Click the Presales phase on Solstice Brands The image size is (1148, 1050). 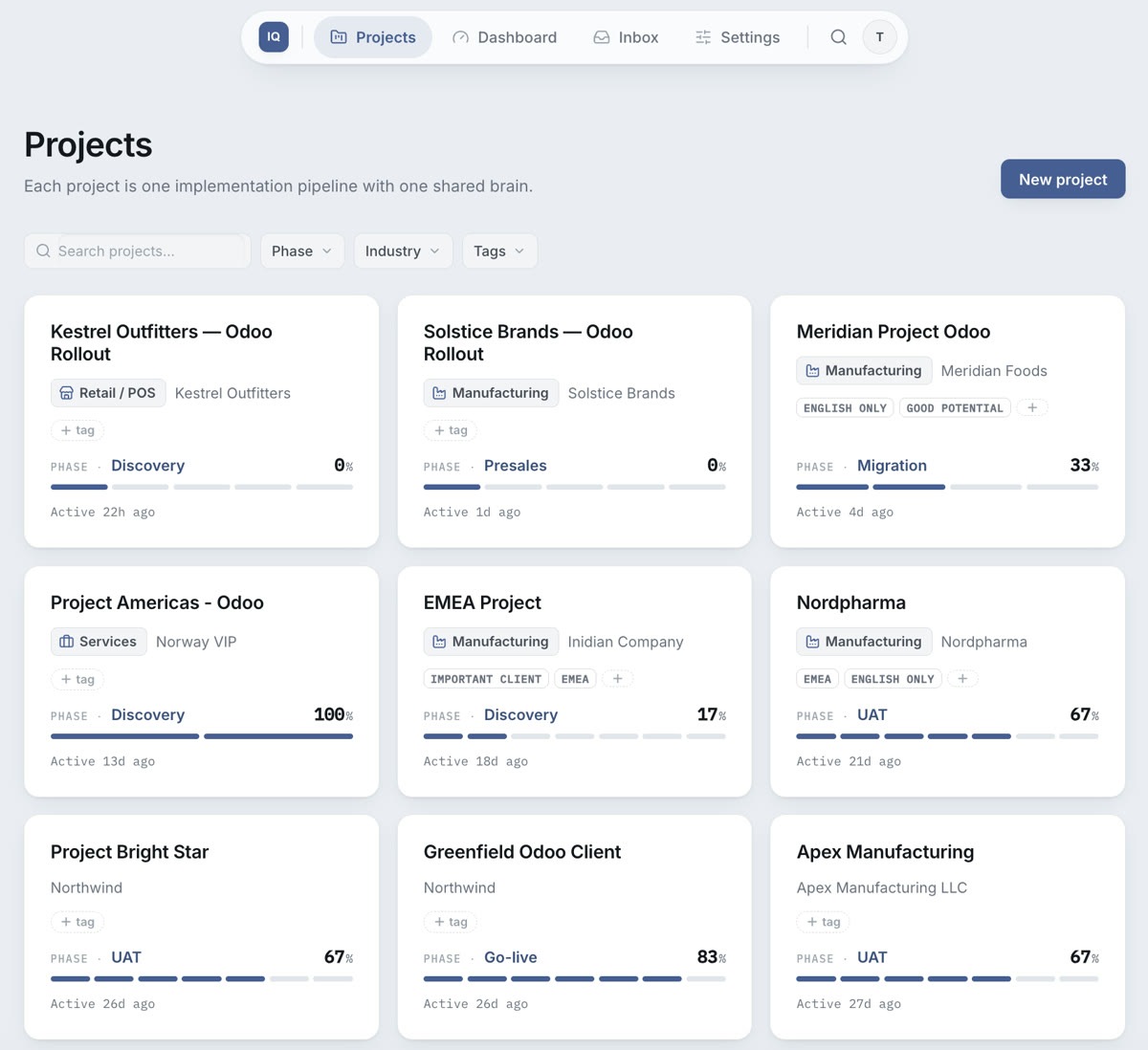point(516,466)
